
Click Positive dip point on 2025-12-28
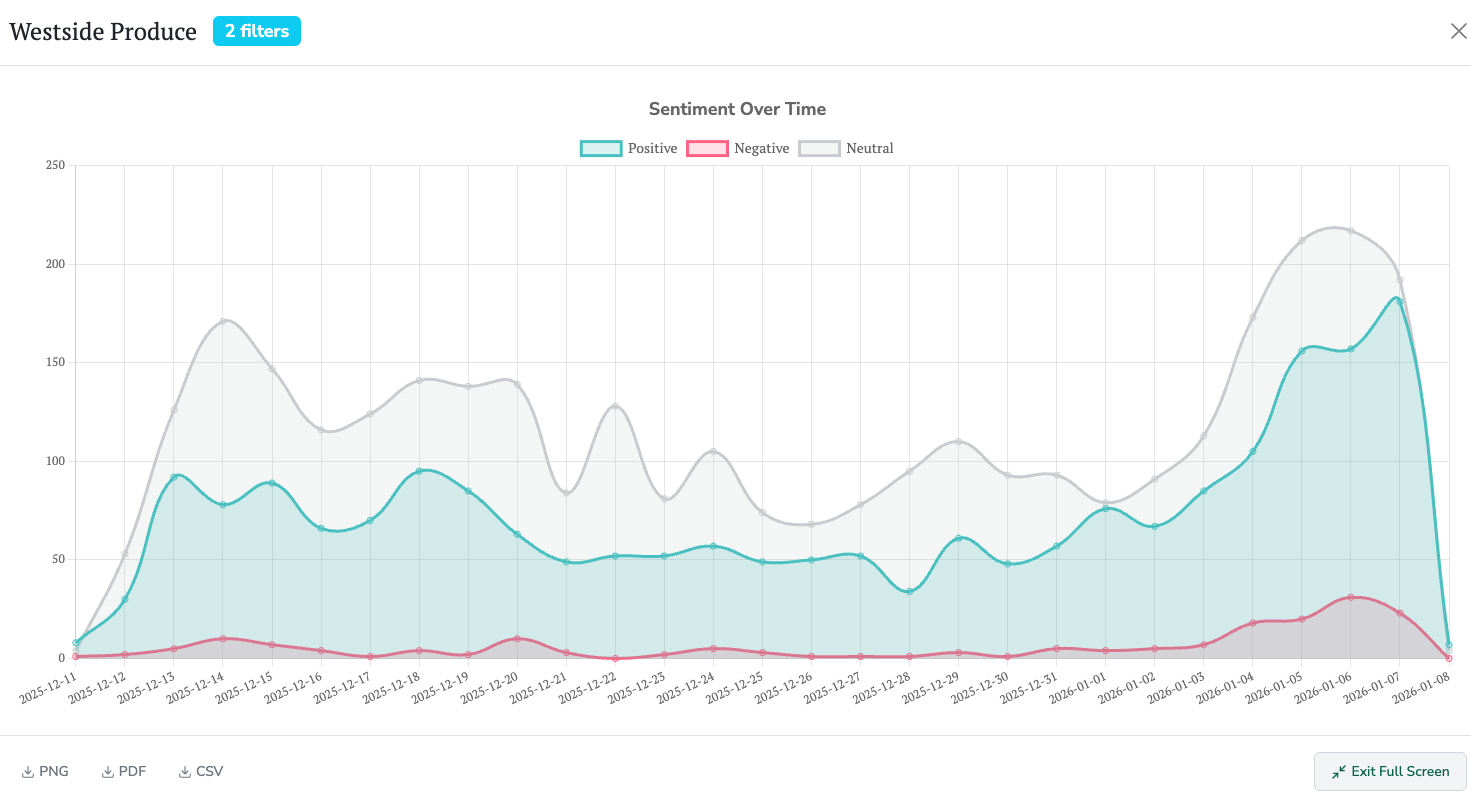point(909,592)
